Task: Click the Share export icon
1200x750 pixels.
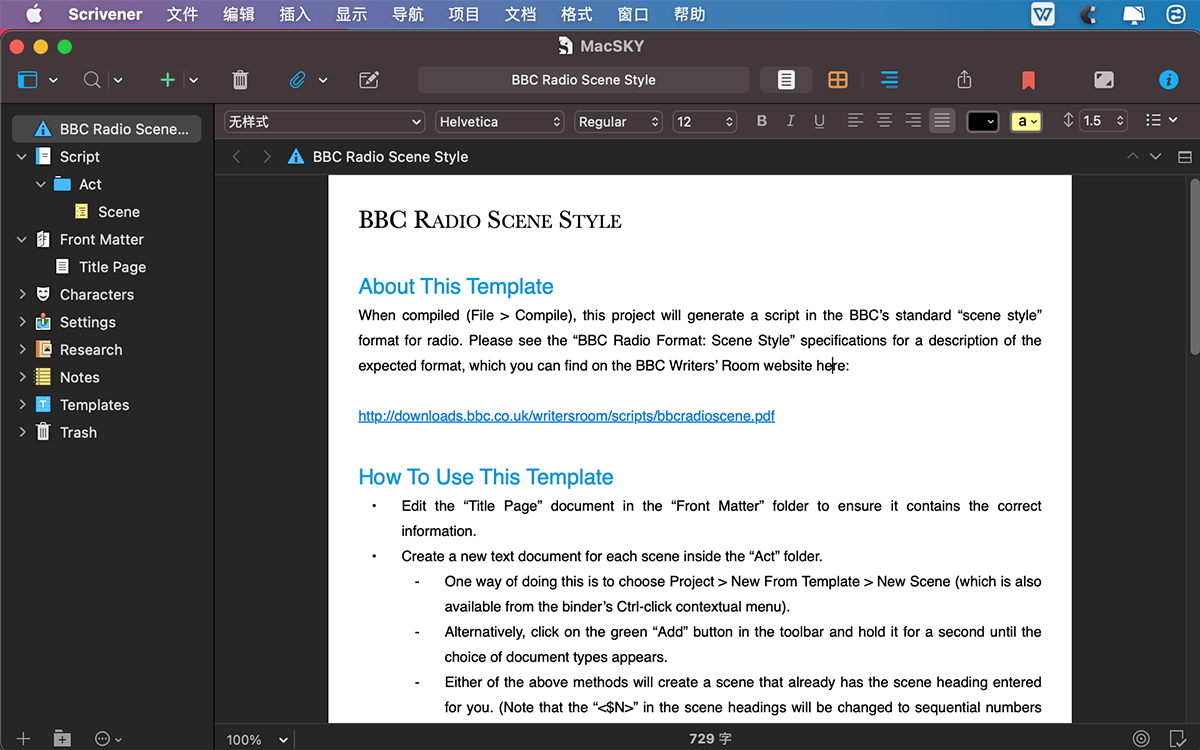Action: pyautogui.click(x=964, y=80)
